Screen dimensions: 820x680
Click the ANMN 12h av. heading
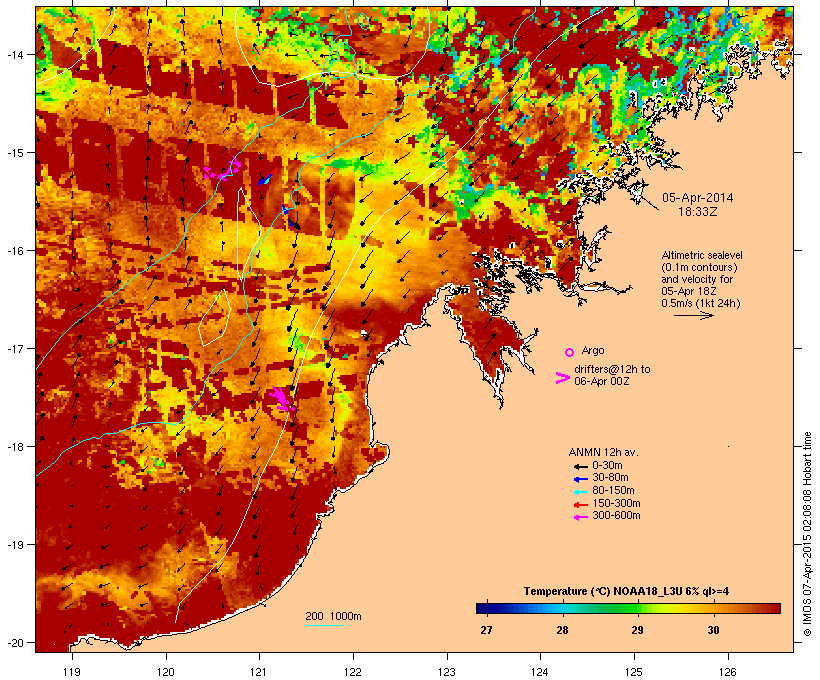[x=603, y=452]
